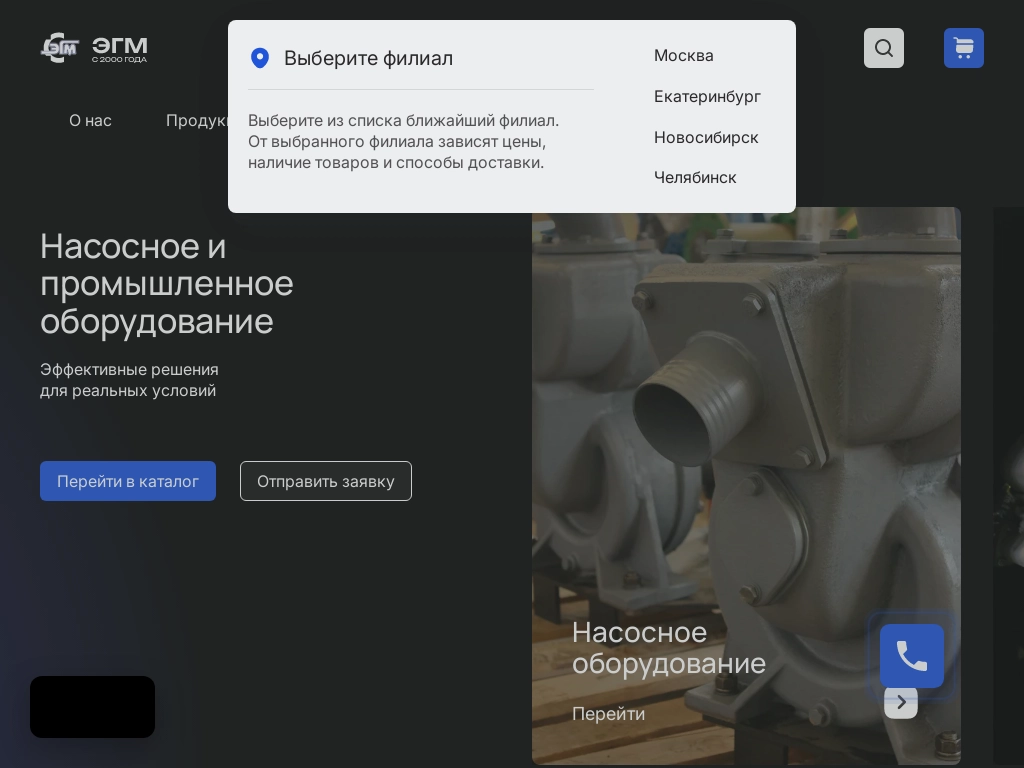Viewport: 1024px width, 768px height.
Task: Open the Продукция menu item
Action: coord(197,121)
